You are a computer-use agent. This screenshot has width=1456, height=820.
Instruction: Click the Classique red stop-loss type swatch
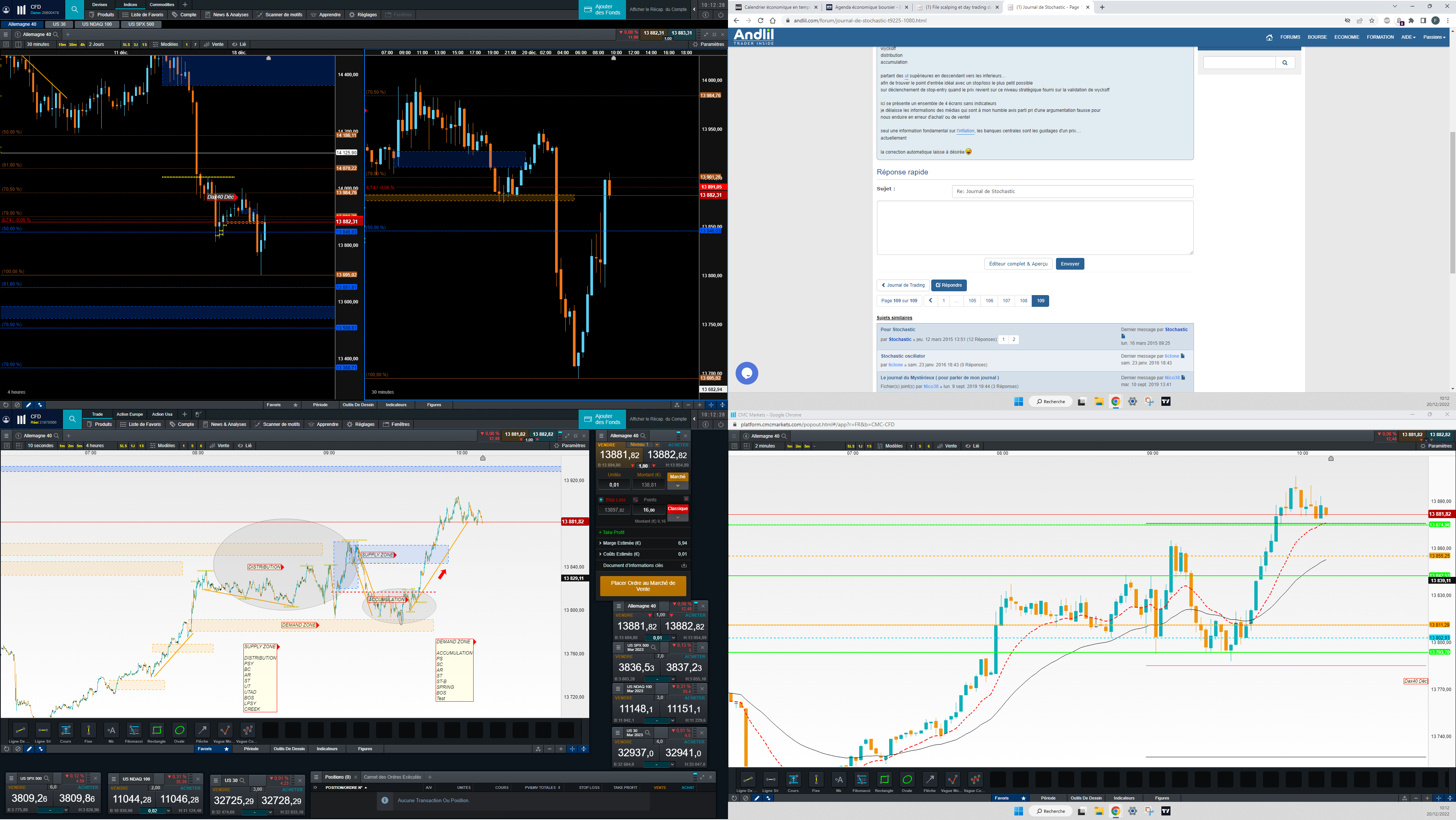[678, 509]
